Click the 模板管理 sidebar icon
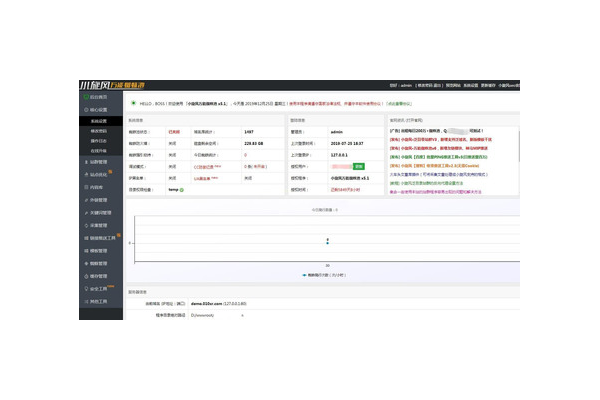 pos(84,250)
